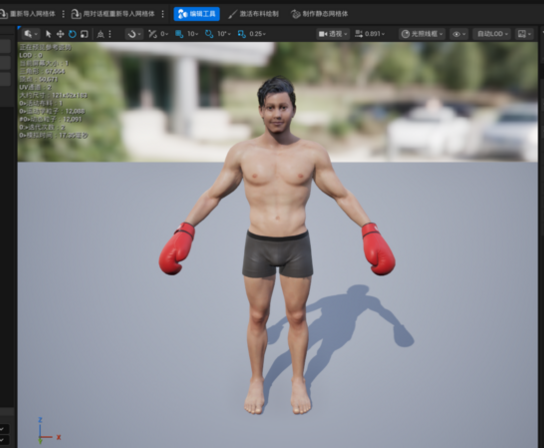Click 制作静态网格体 make static mesh

[x=320, y=14]
